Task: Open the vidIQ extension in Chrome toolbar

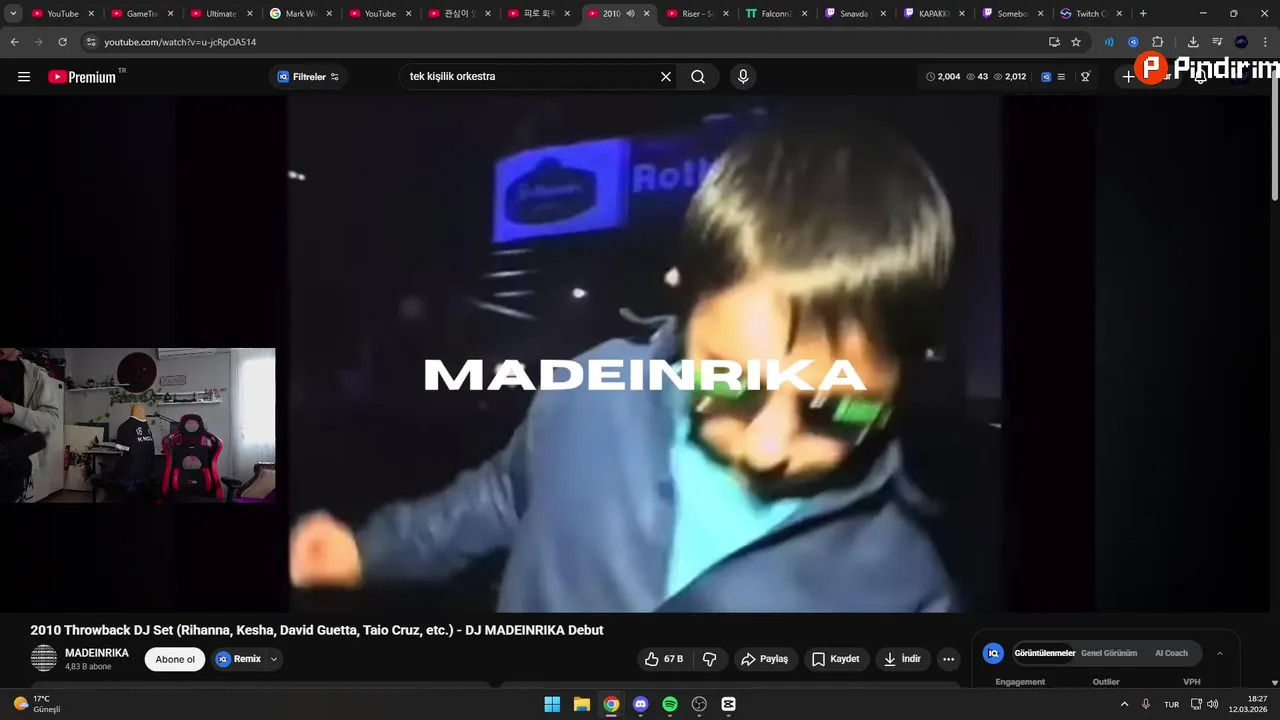Action: point(1133,42)
